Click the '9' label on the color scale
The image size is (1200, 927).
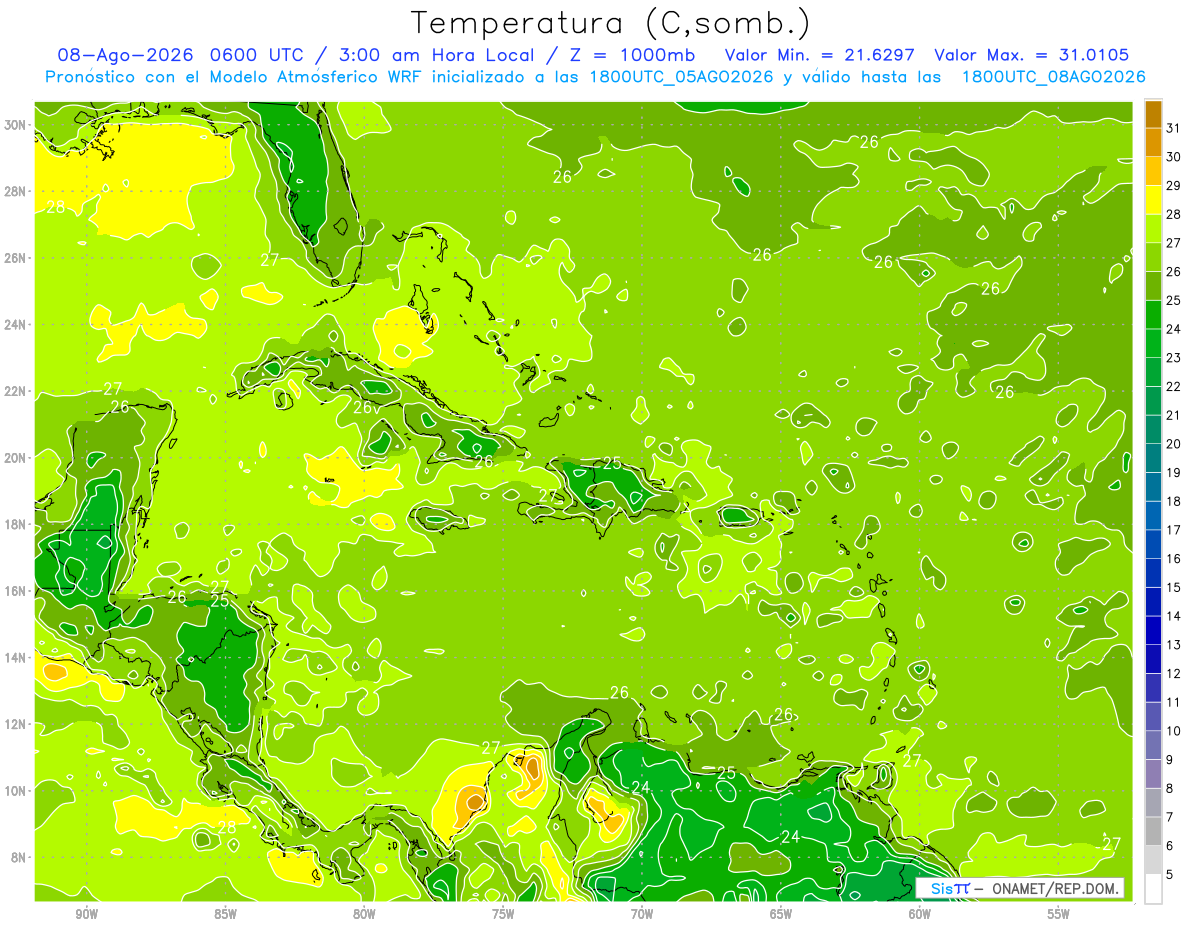click(1170, 760)
